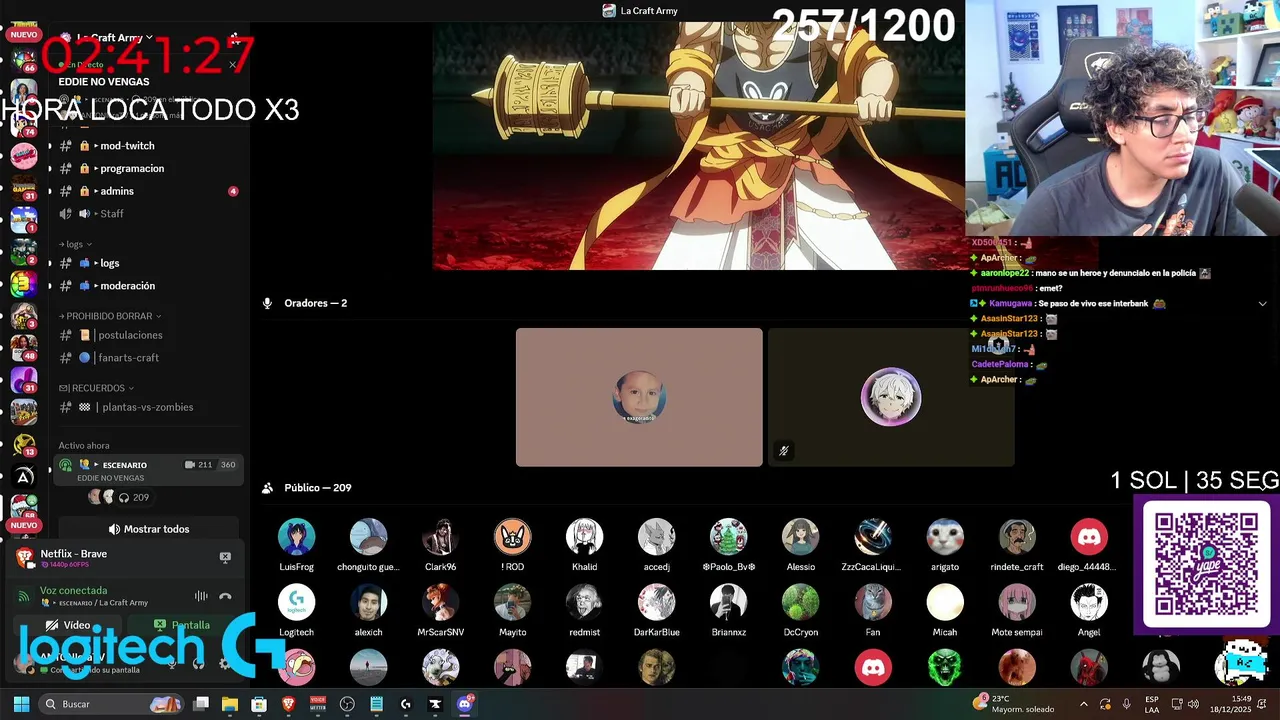Viewport: 1280px width, 720px height.
Task: Open the programacion channel
Action: [148, 168]
